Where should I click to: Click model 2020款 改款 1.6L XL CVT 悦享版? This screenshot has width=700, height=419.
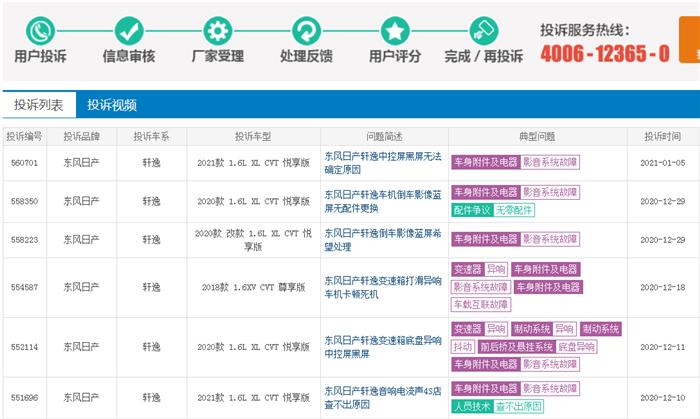(253, 240)
